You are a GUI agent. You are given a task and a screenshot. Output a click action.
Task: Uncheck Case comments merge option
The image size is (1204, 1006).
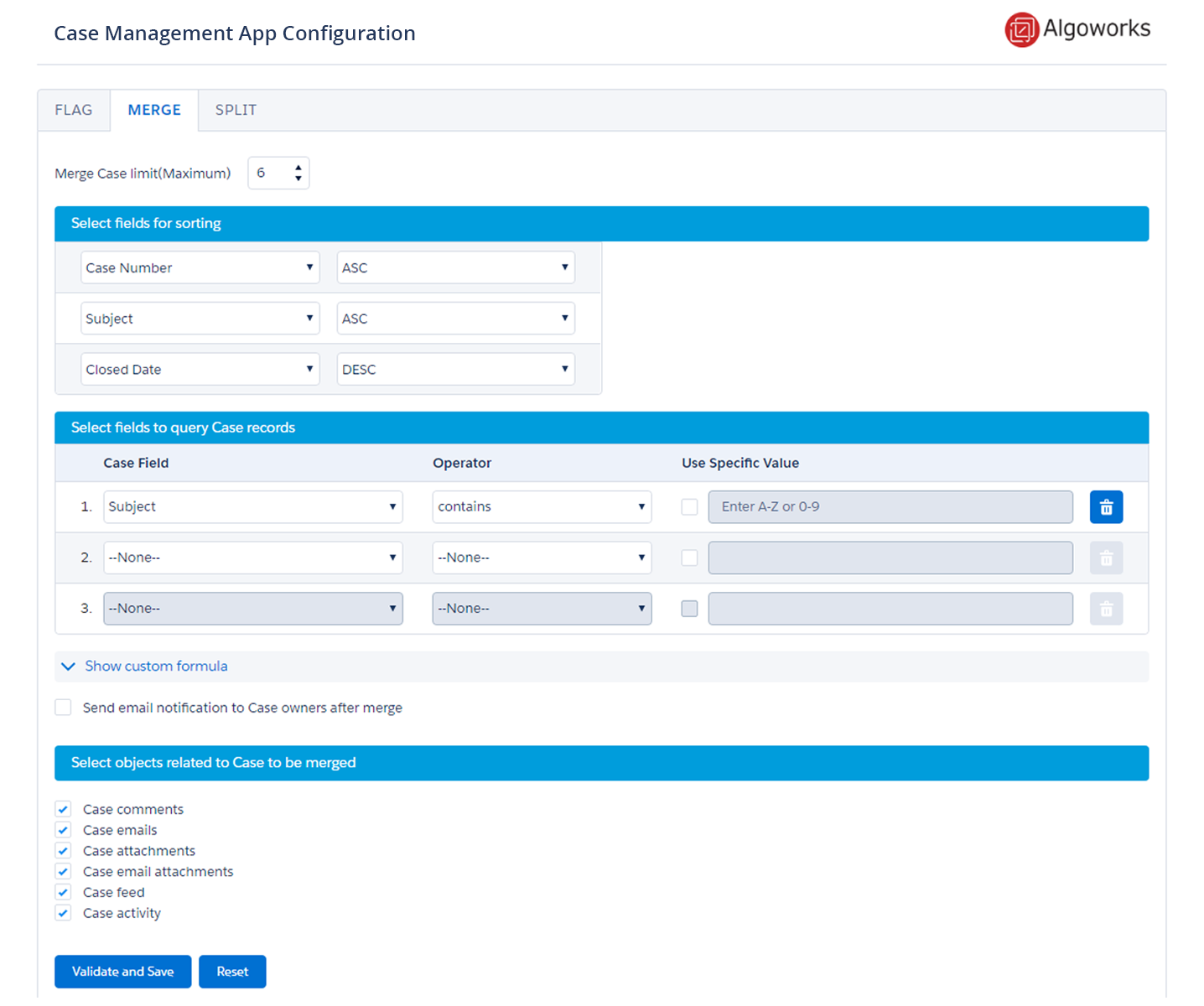(63, 808)
